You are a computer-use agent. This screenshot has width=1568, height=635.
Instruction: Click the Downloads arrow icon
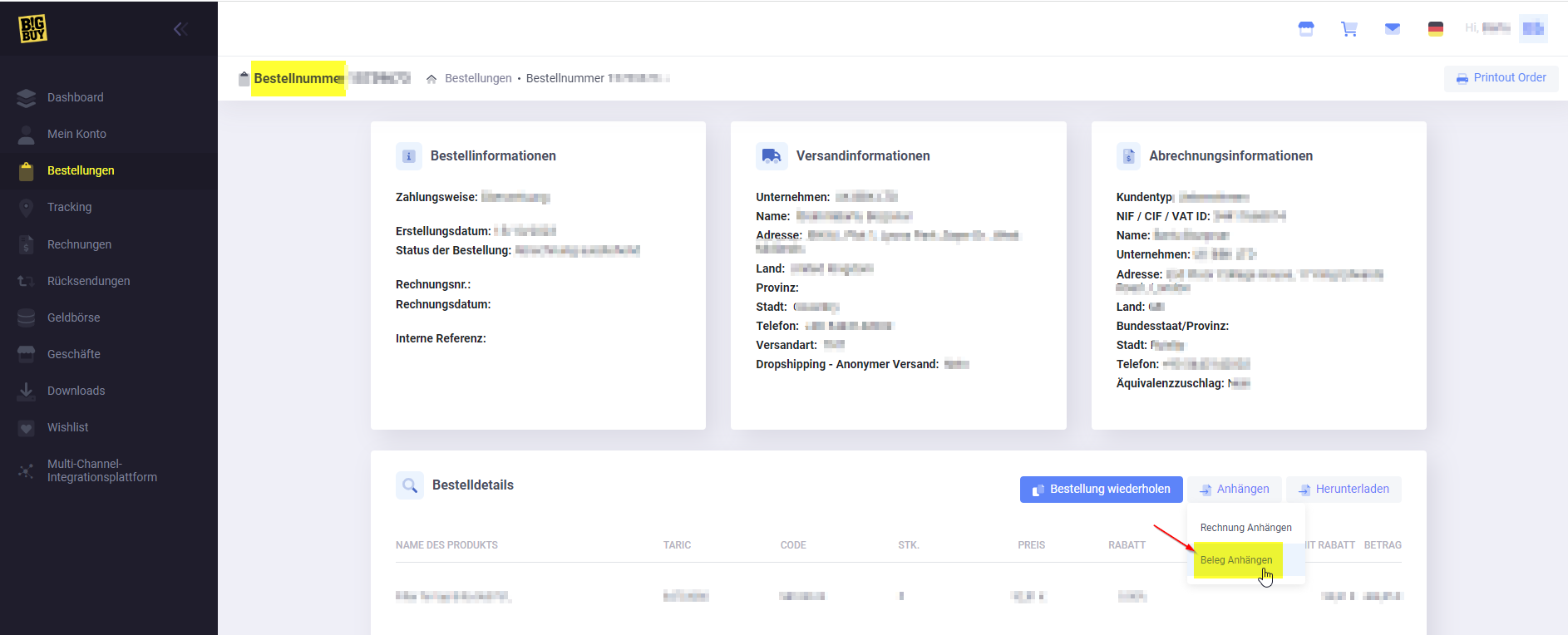27,391
